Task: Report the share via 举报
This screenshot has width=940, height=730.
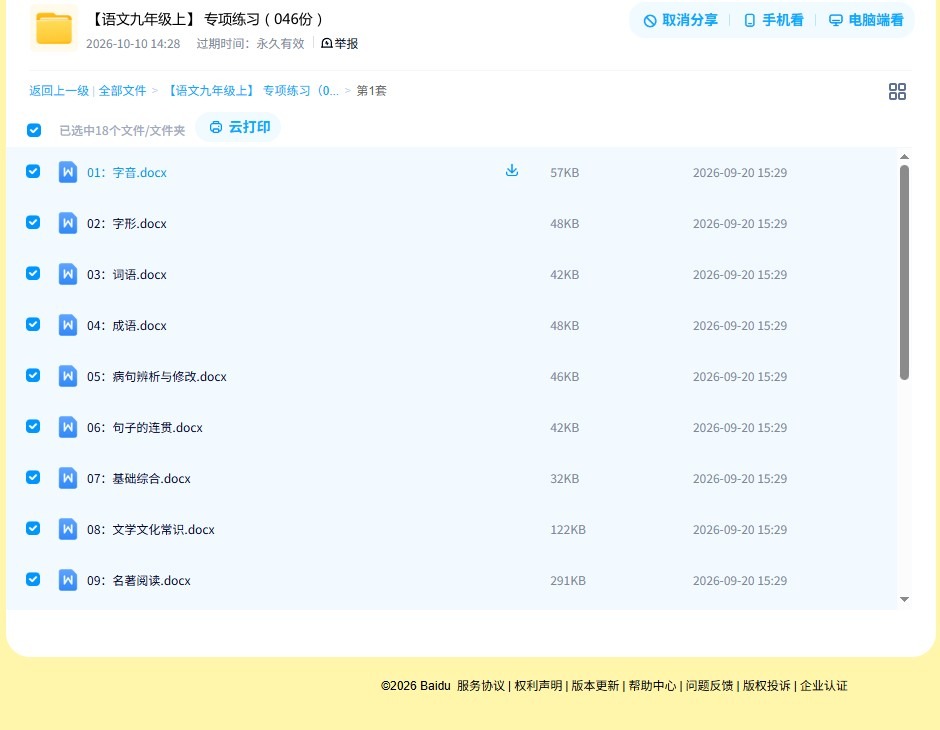Action: 339,43
